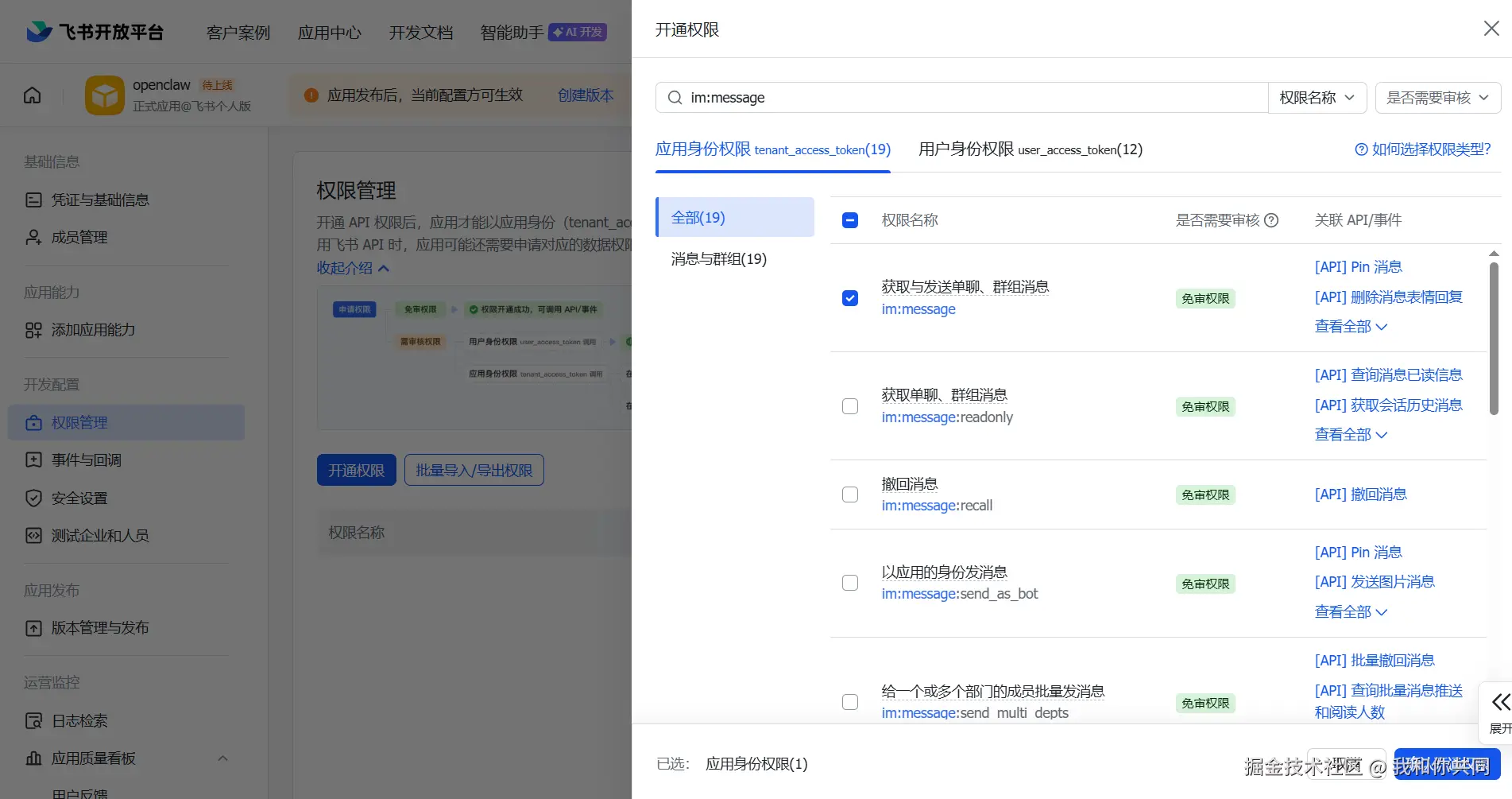Open the 权限名称 dropdown
Viewport: 1512px width, 799px height.
(1317, 97)
